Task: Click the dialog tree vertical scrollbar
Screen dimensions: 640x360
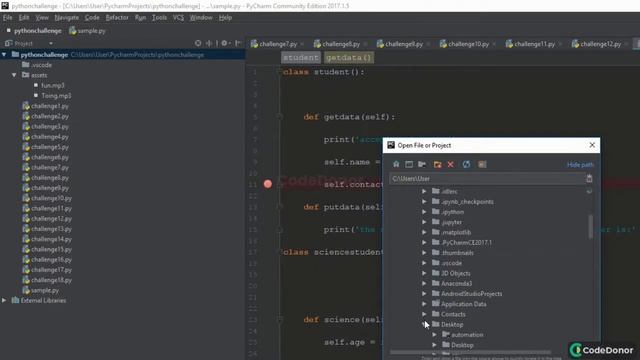Action: 590,226
